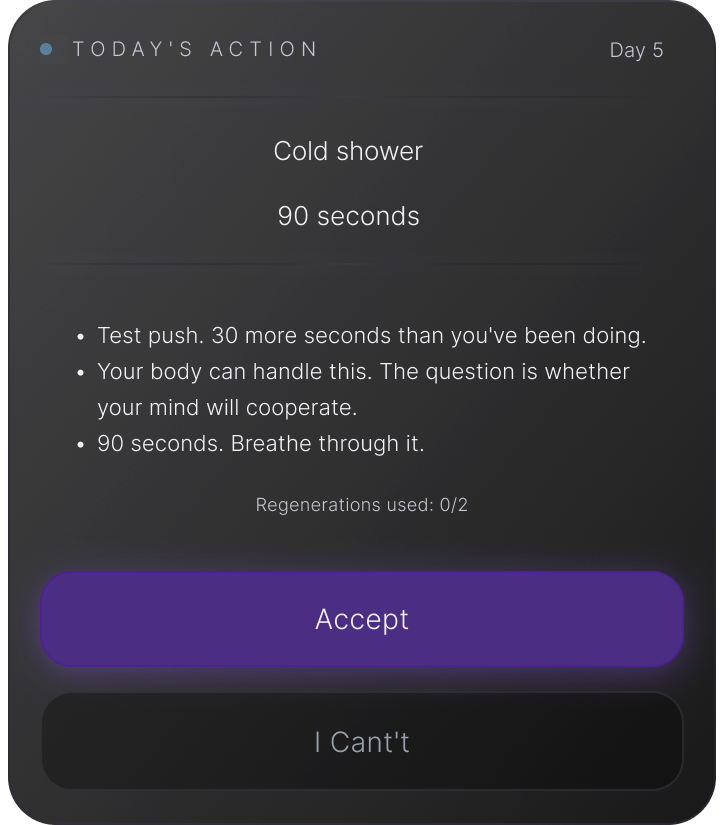Click the bullet marker beside Your body
This screenshot has height=825, width=724.
[80, 372]
